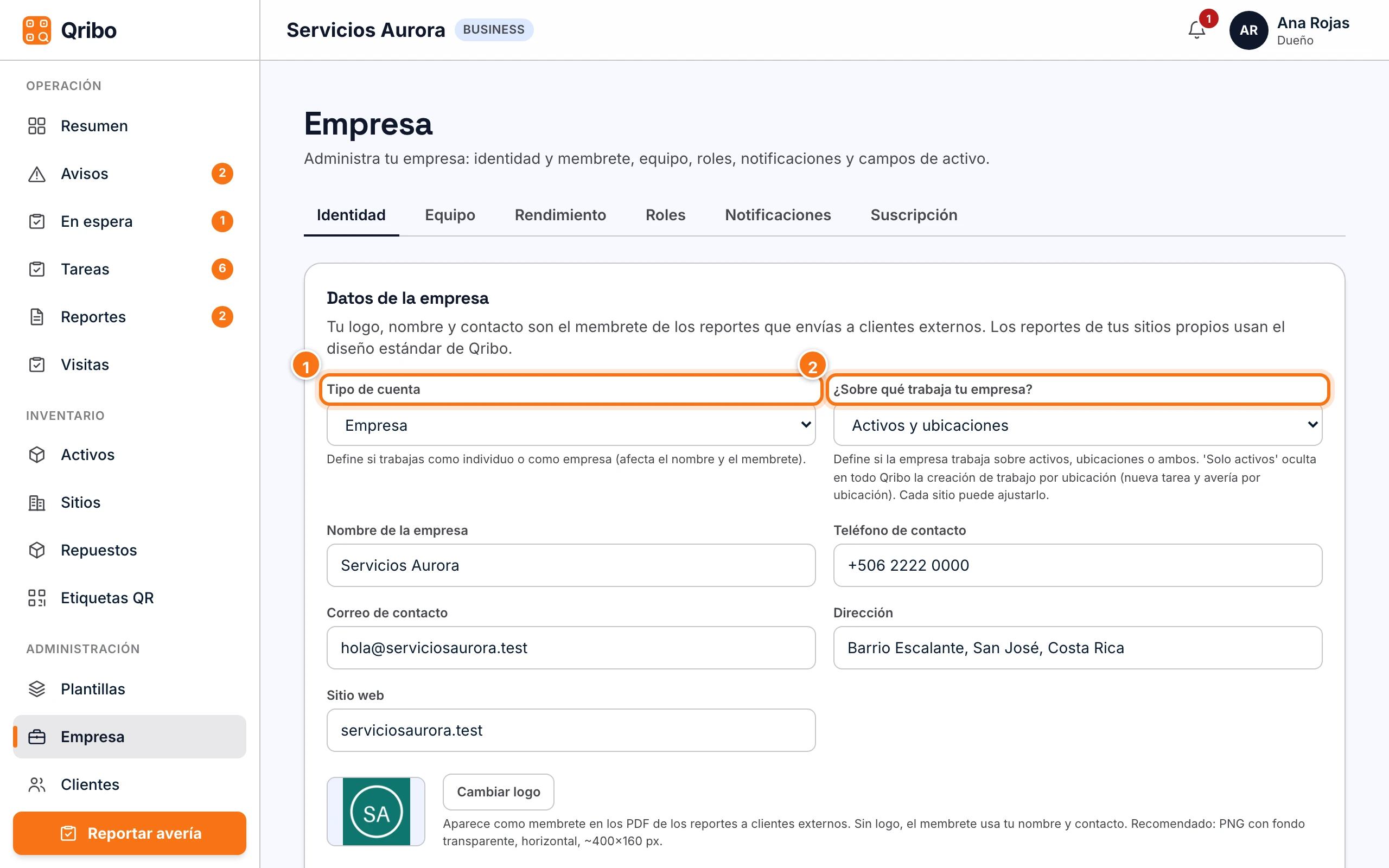
Task: Click the Avisos badge showing 2
Action: click(x=222, y=174)
